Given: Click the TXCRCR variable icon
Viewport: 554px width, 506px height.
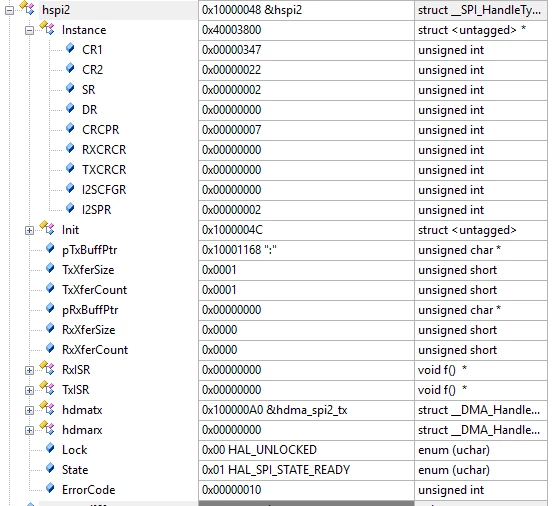Looking at the screenshot, I should (x=70, y=168).
